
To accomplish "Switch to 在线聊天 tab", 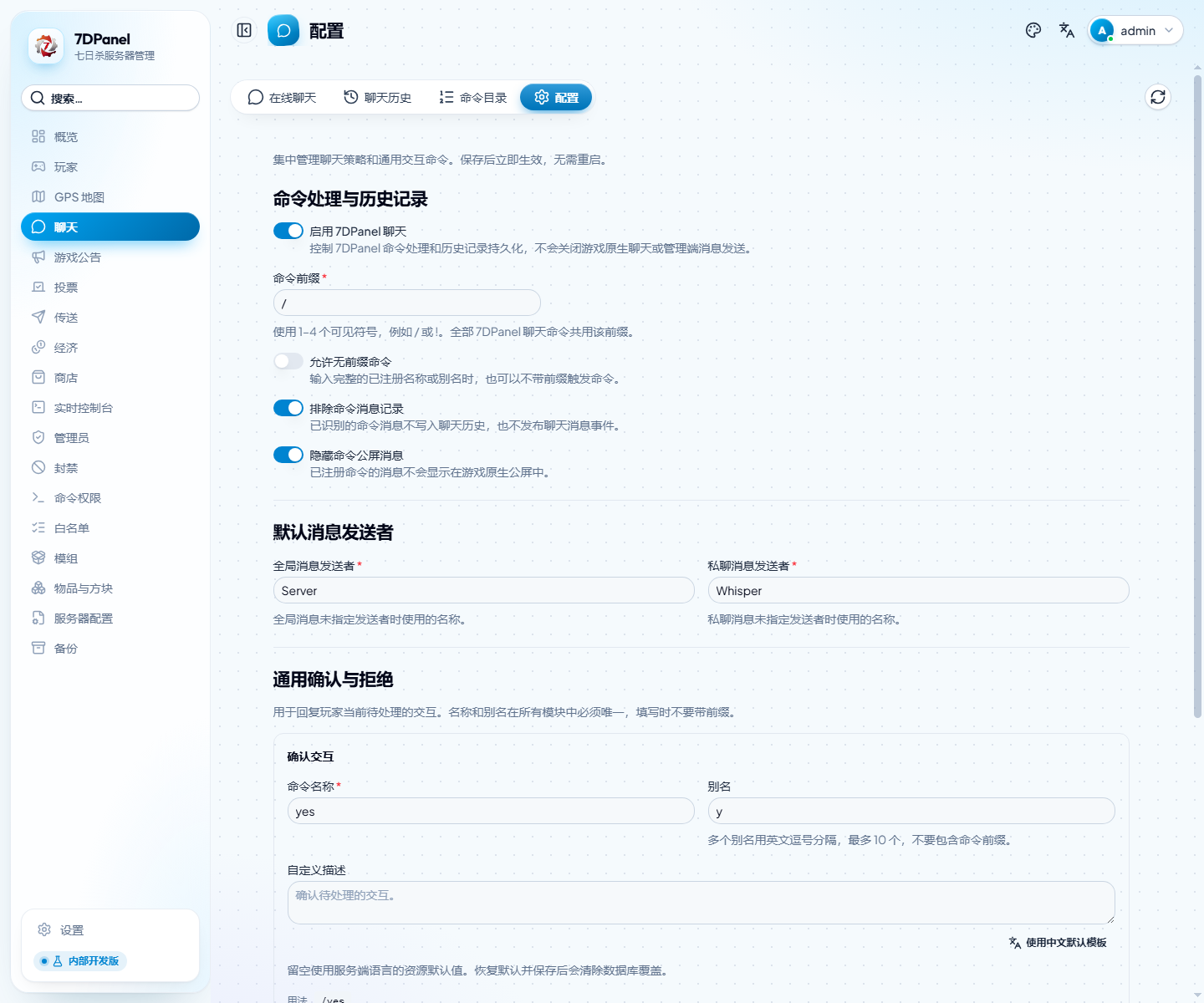I will click(x=282, y=98).
